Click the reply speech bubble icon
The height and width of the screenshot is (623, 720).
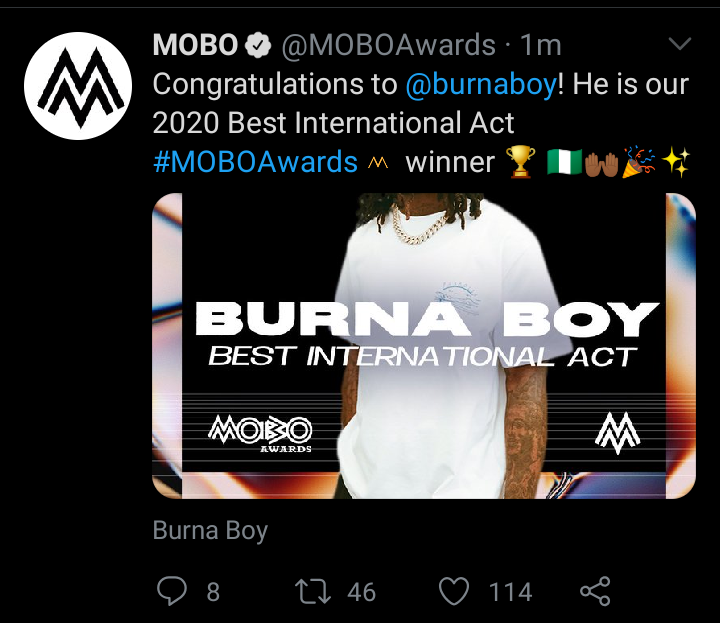(172, 591)
